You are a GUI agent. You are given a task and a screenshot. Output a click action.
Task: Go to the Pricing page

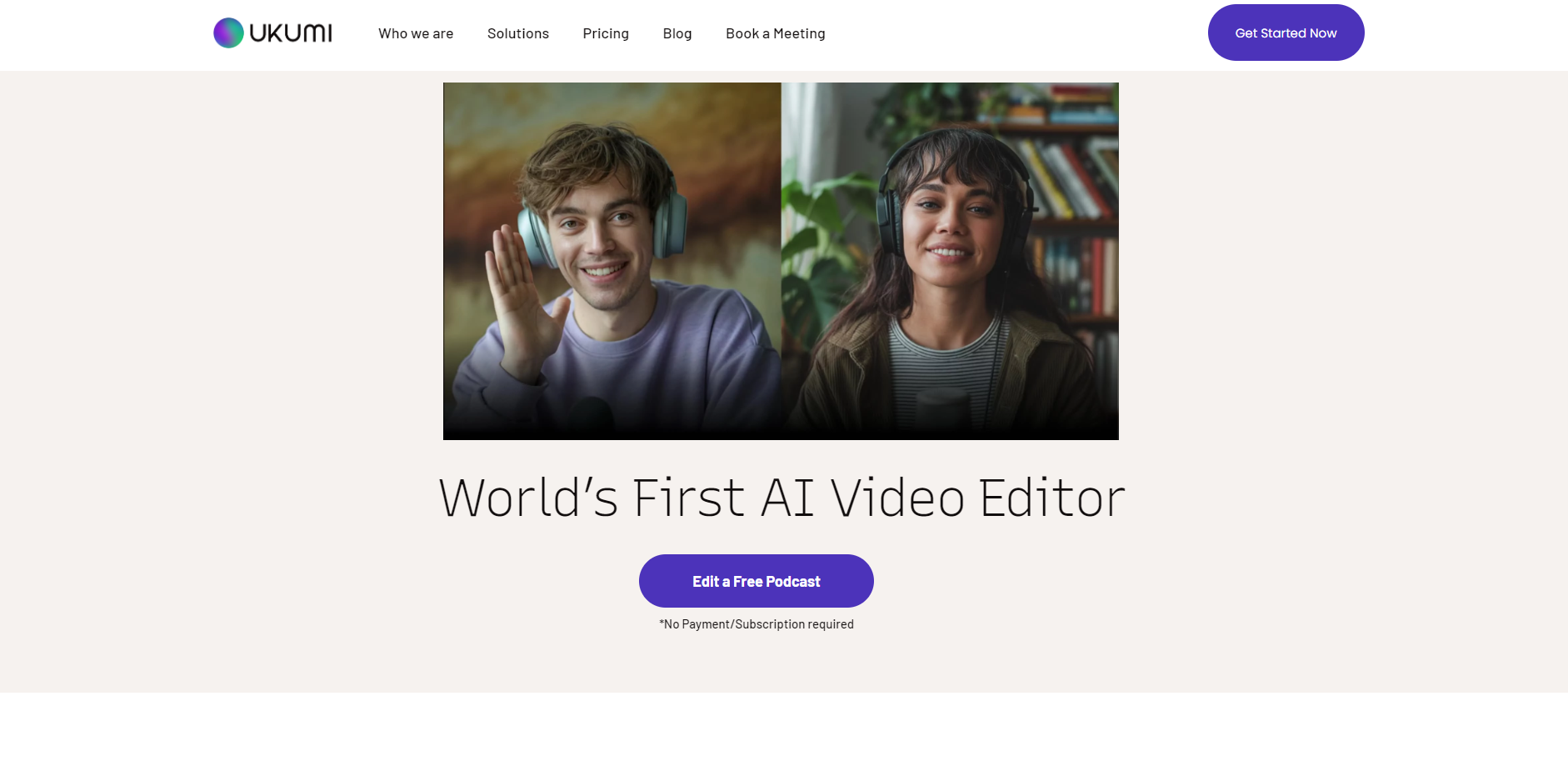pyautogui.click(x=606, y=33)
